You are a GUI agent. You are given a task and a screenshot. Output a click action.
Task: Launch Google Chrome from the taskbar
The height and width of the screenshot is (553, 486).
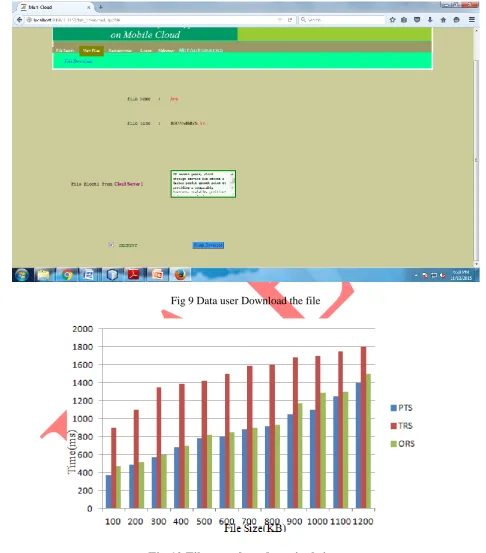(67, 275)
